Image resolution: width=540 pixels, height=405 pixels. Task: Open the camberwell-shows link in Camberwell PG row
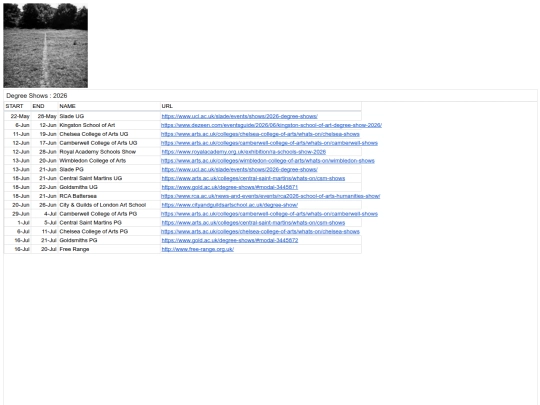[x=269, y=214]
